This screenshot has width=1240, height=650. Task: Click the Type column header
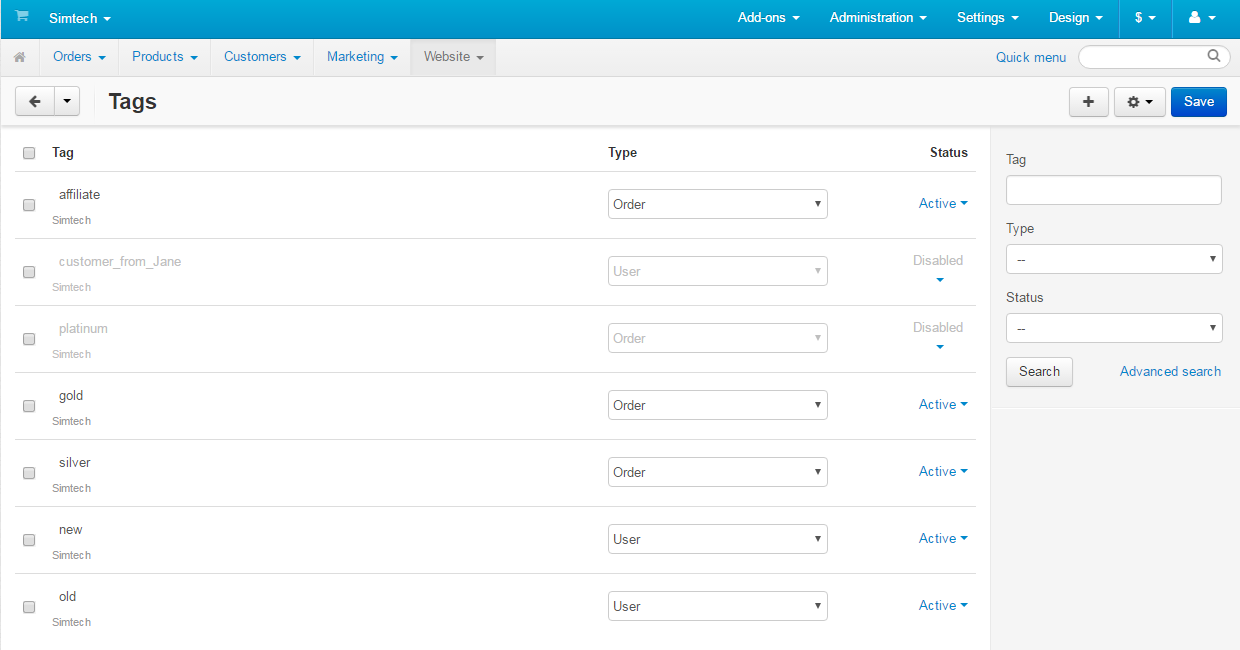pos(622,153)
